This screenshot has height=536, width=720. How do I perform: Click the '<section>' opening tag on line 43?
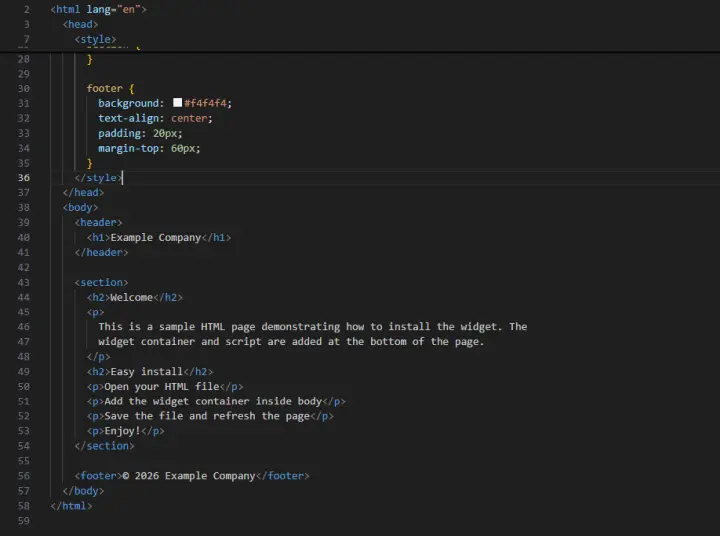coord(101,282)
